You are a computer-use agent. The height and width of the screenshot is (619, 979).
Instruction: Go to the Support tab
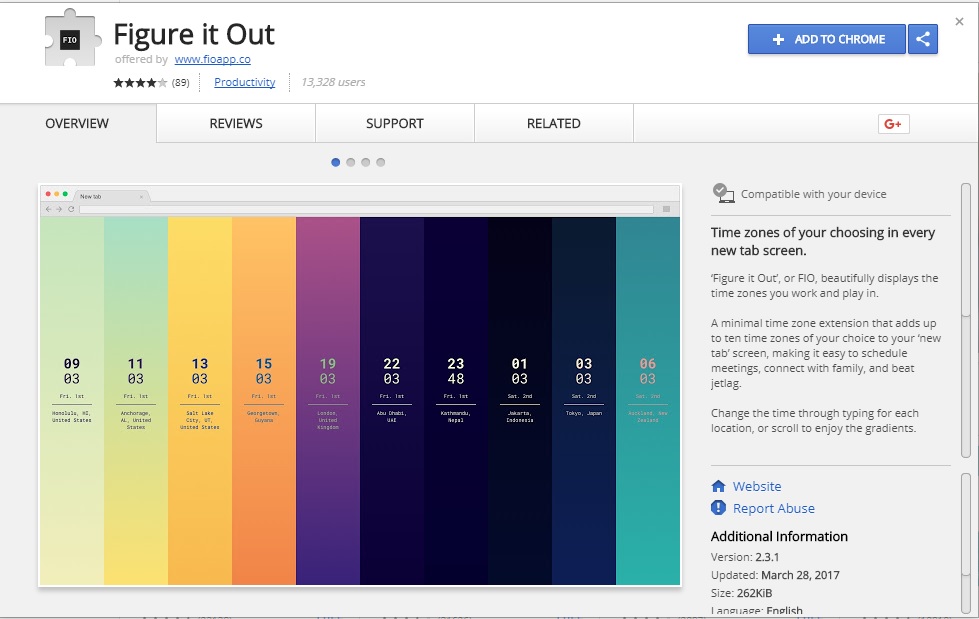tap(395, 124)
